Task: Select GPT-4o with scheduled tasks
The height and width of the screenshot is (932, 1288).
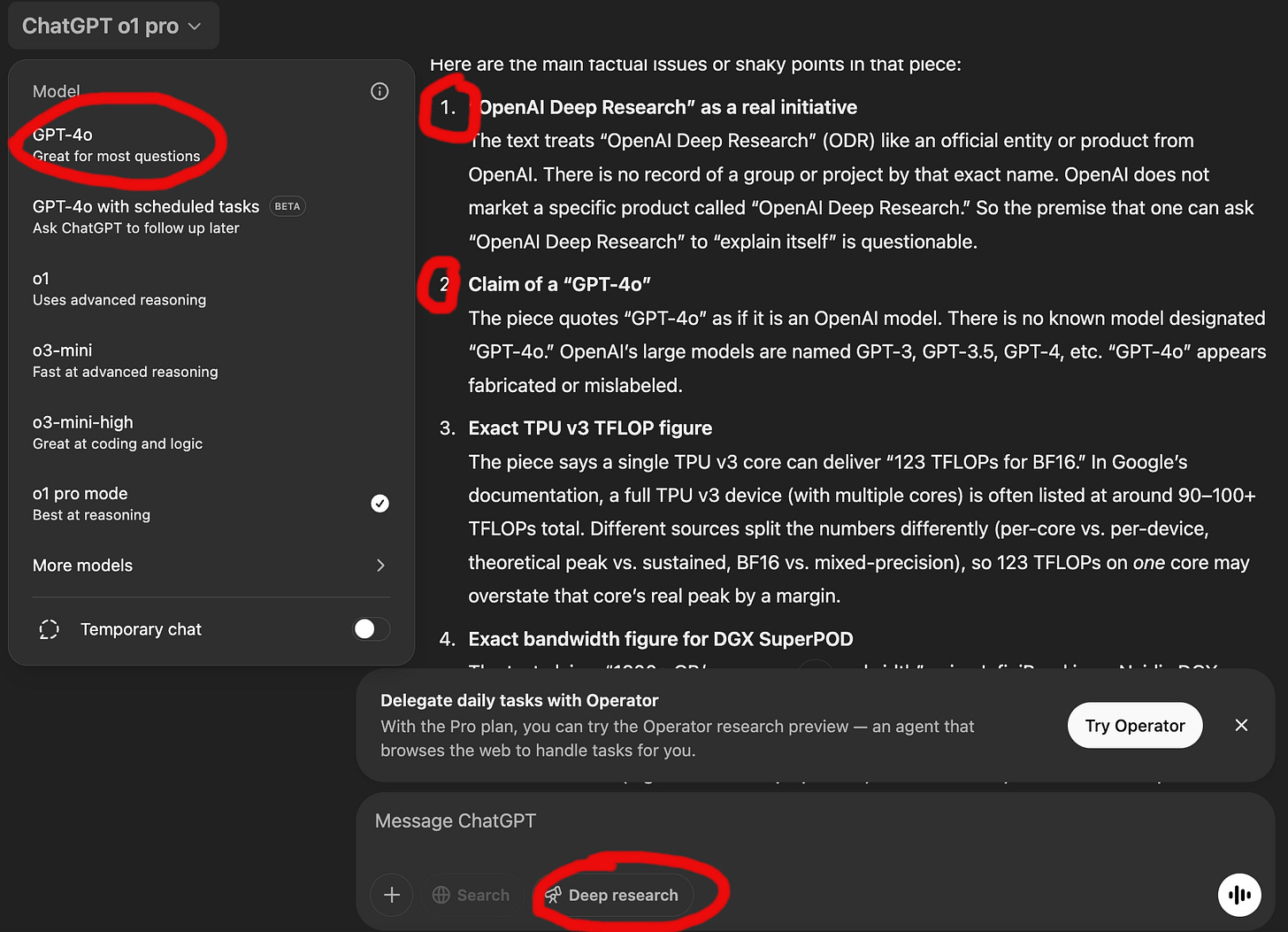Action: pyautogui.click(x=211, y=216)
